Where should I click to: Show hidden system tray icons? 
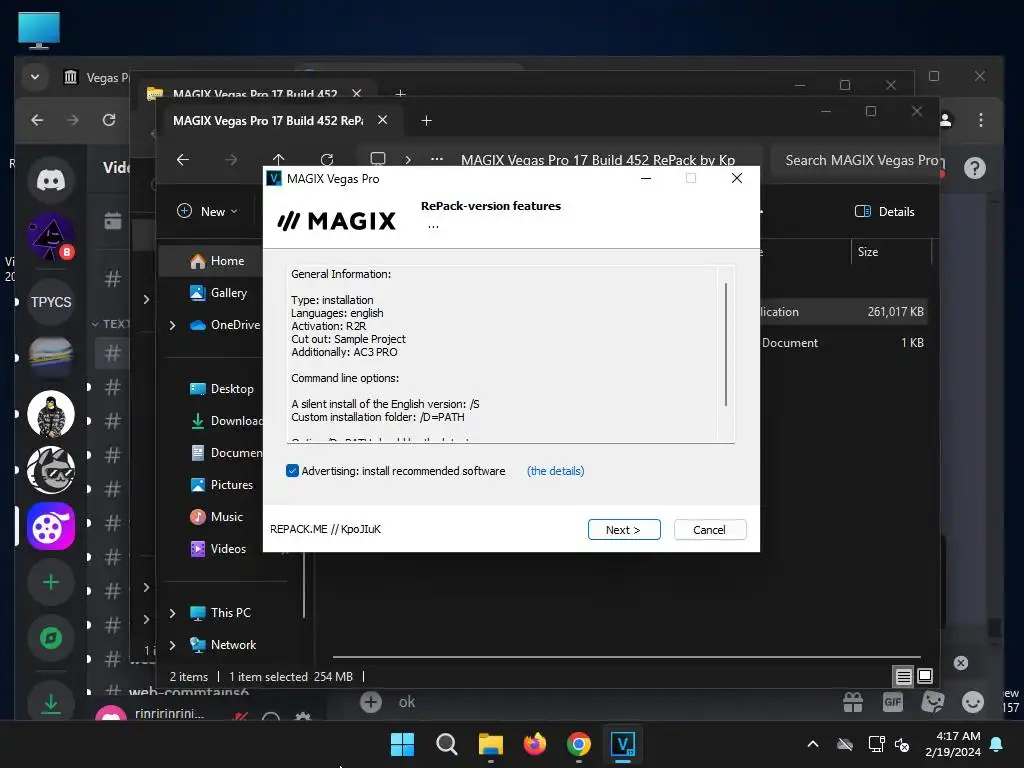click(813, 744)
